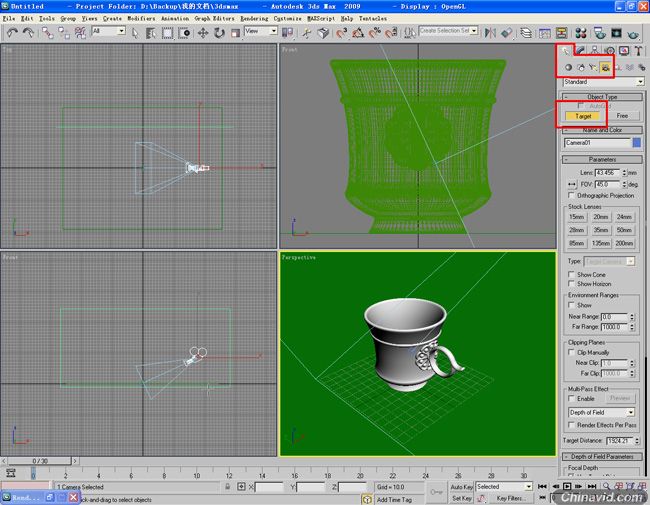Switch to the Hierarchy command panel tab
Screen dimensions: 650x505
[x=594, y=51]
